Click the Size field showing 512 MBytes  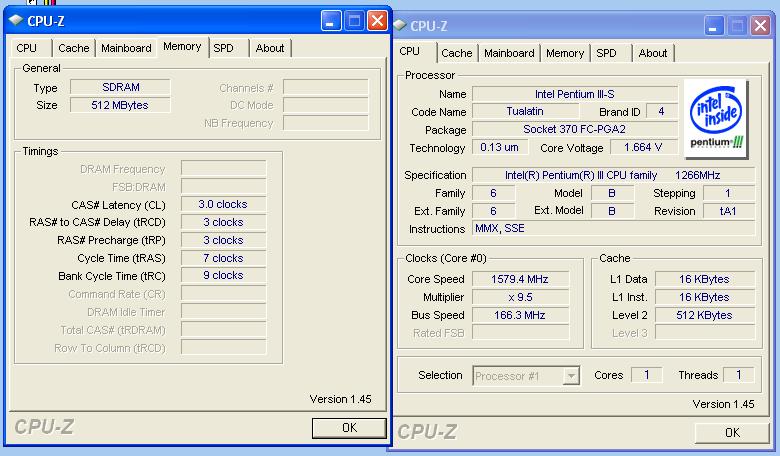120,105
